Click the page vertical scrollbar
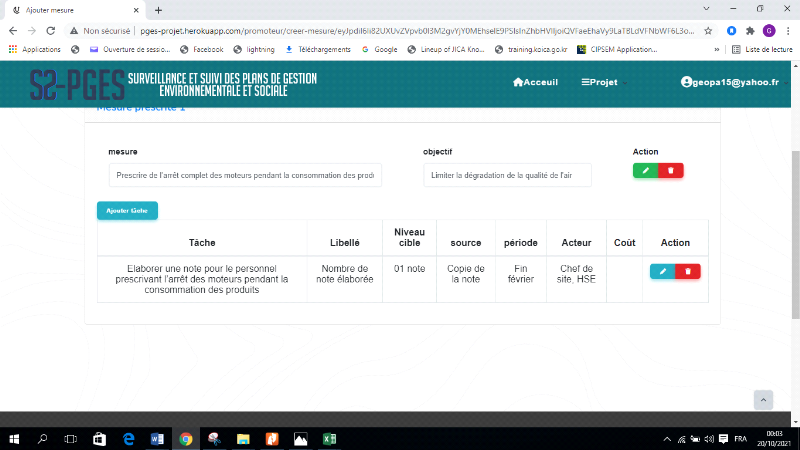 [795, 236]
